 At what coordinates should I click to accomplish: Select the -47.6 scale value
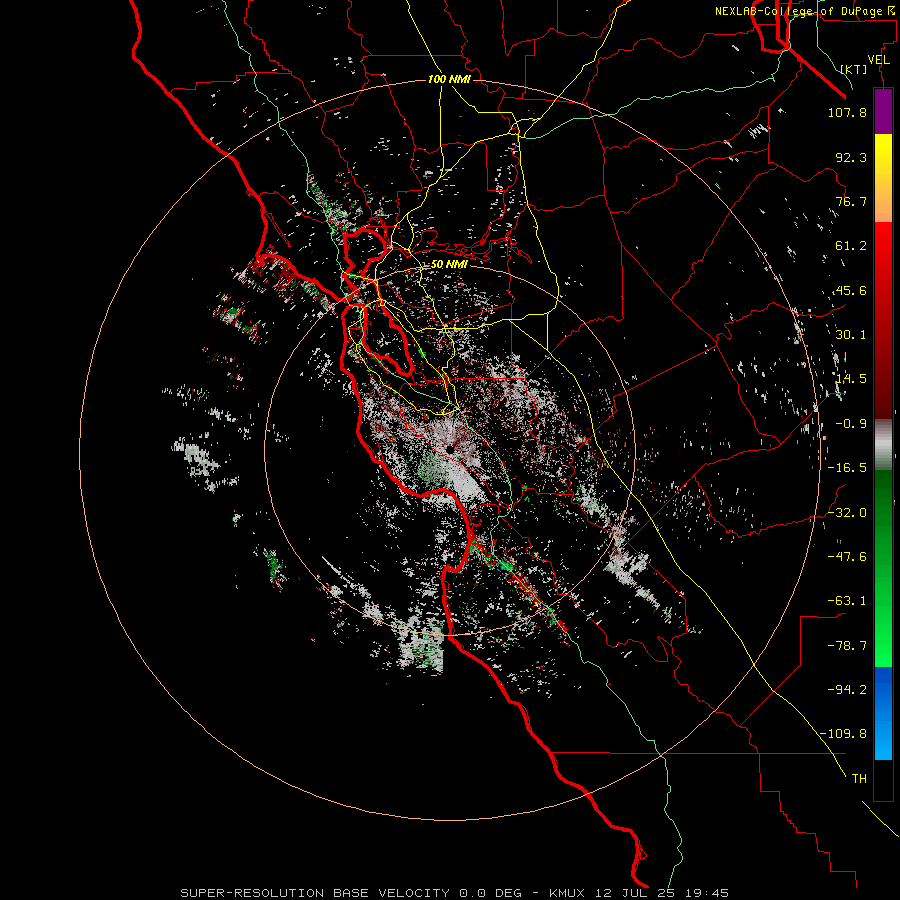[847, 557]
